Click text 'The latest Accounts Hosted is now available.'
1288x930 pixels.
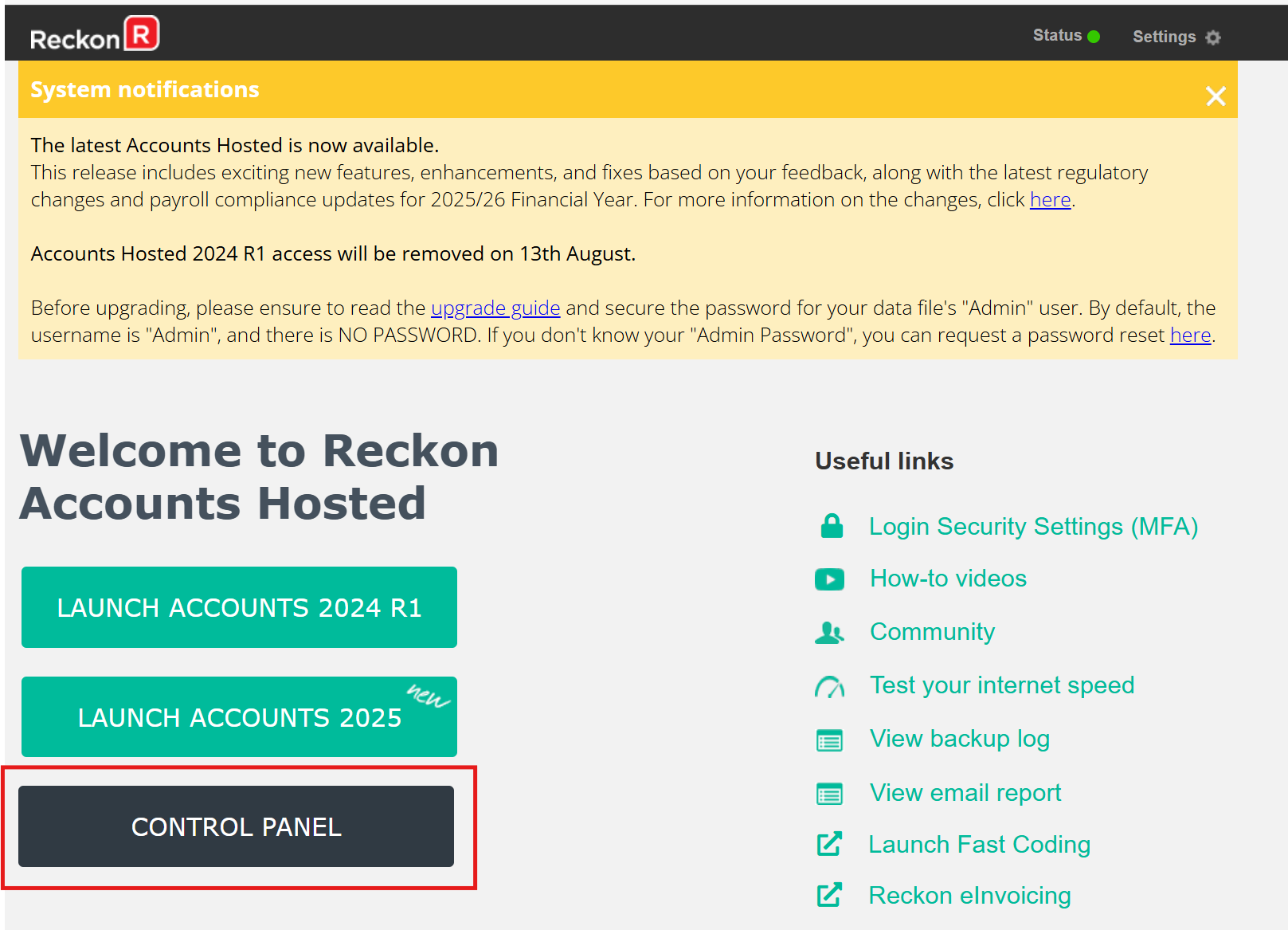(x=235, y=145)
